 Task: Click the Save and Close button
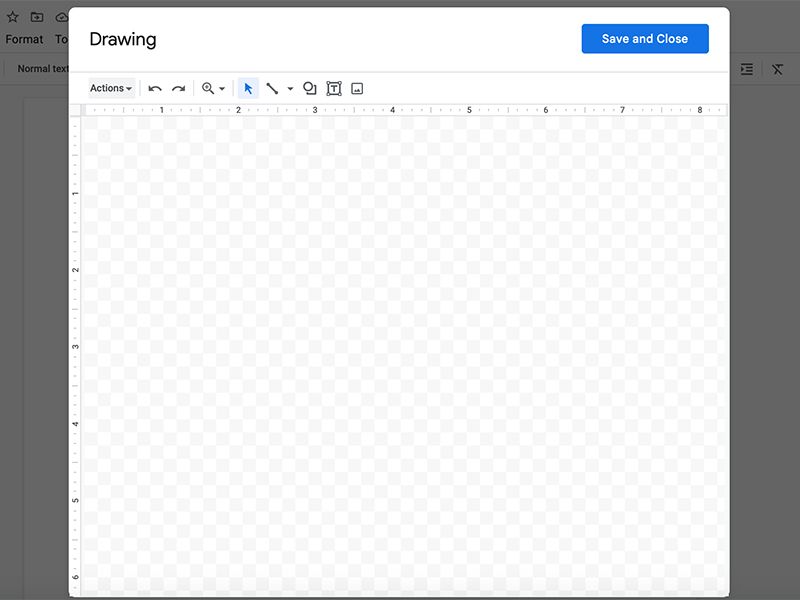click(x=645, y=38)
